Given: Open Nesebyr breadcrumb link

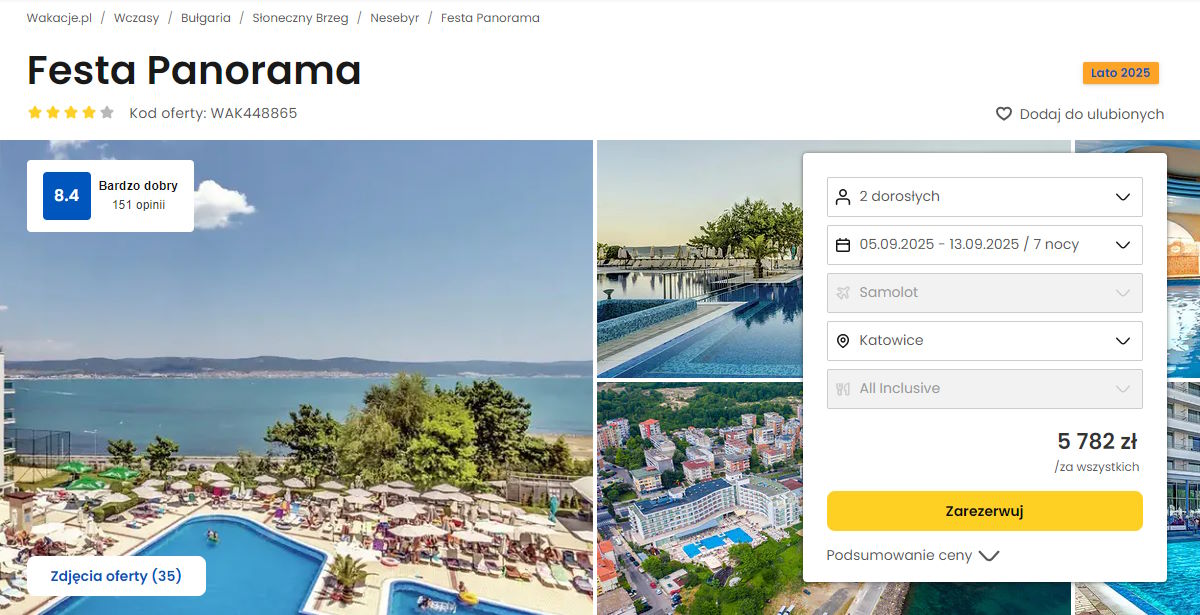Looking at the screenshot, I should click(x=395, y=18).
